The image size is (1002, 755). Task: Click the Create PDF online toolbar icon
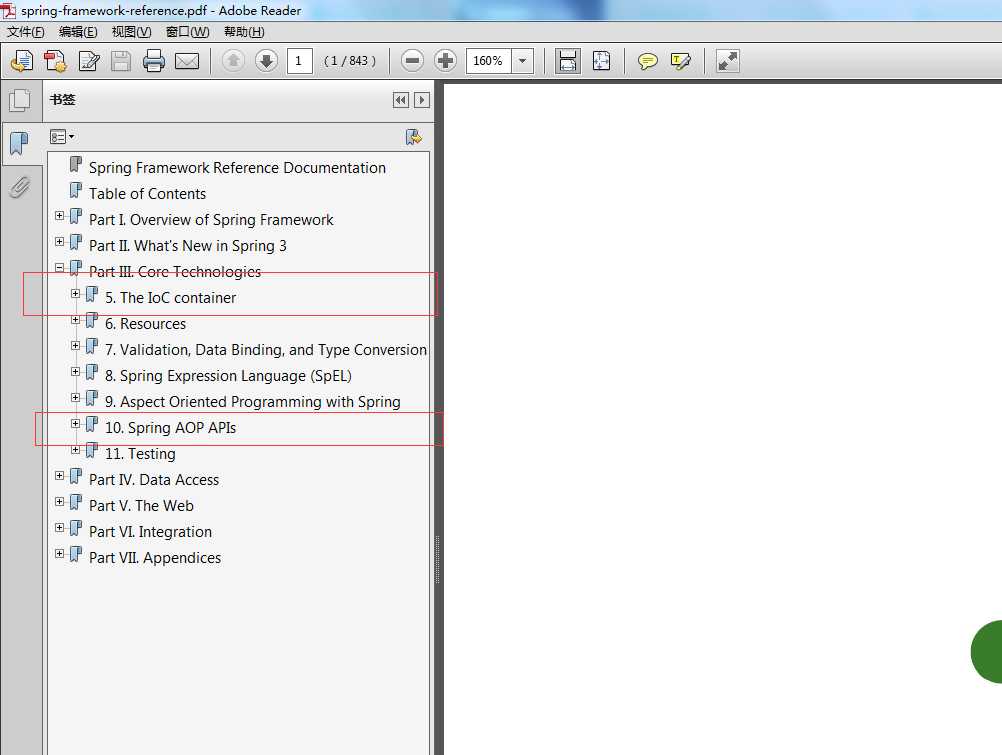click(x=22, y=61)
